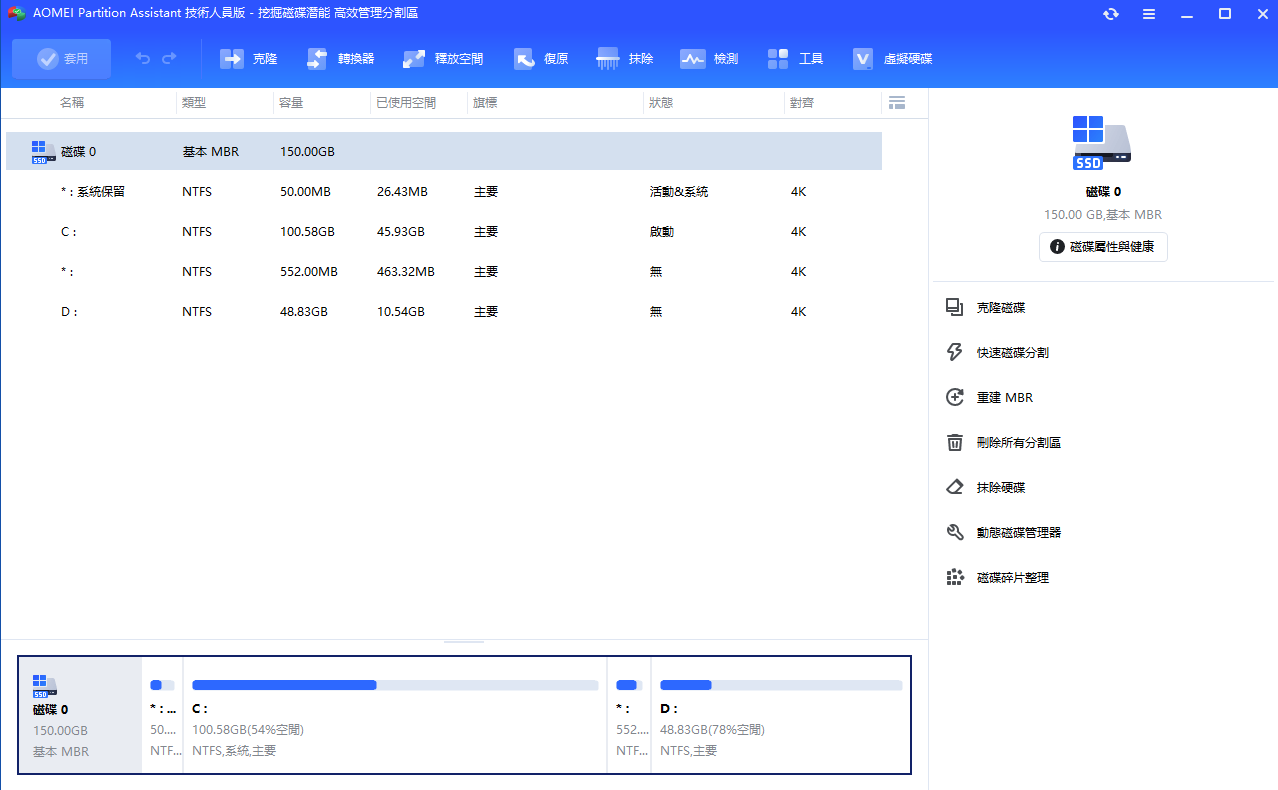This screenshot has height=790, width=1278.
Task: Click the undo arrow in toolbar
Action: point(143,59)
